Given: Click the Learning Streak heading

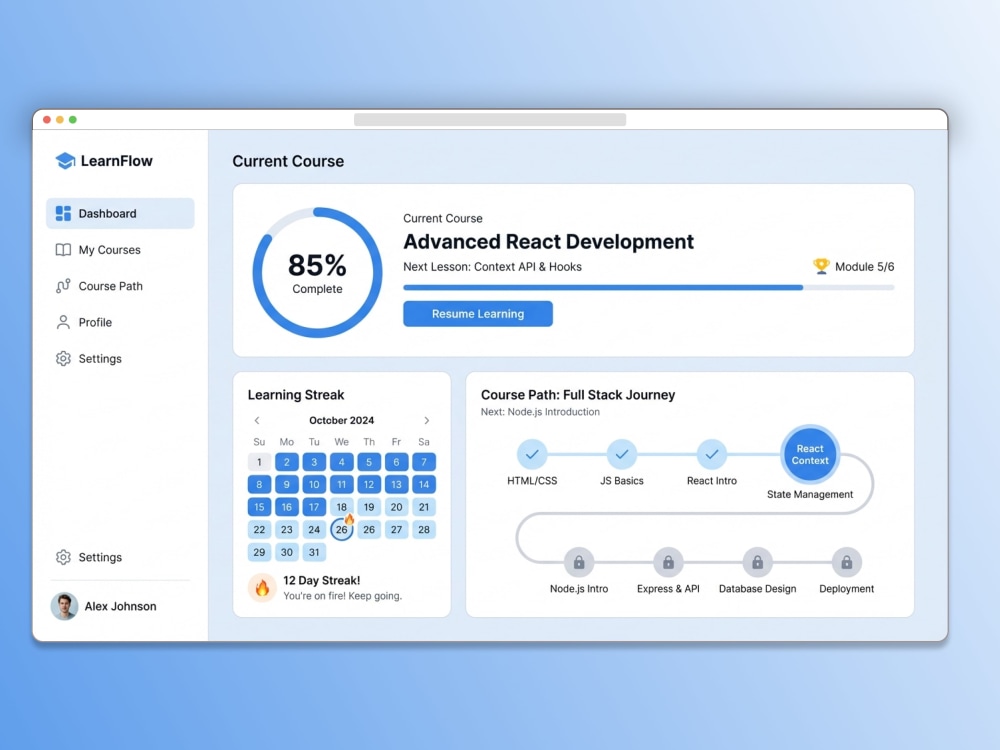Looking at the screenshot, I should [x=296, y=395].
